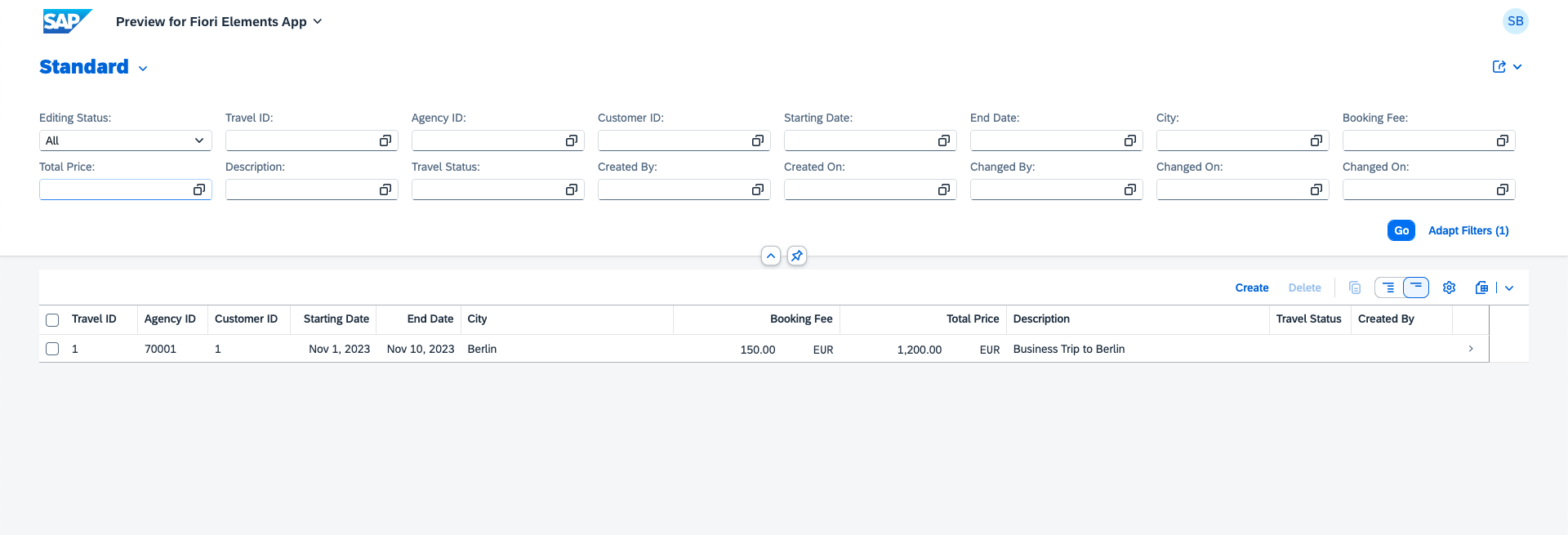1568x535 pixels.
Task: Click the Delete button
Action: pos(1304,288)
